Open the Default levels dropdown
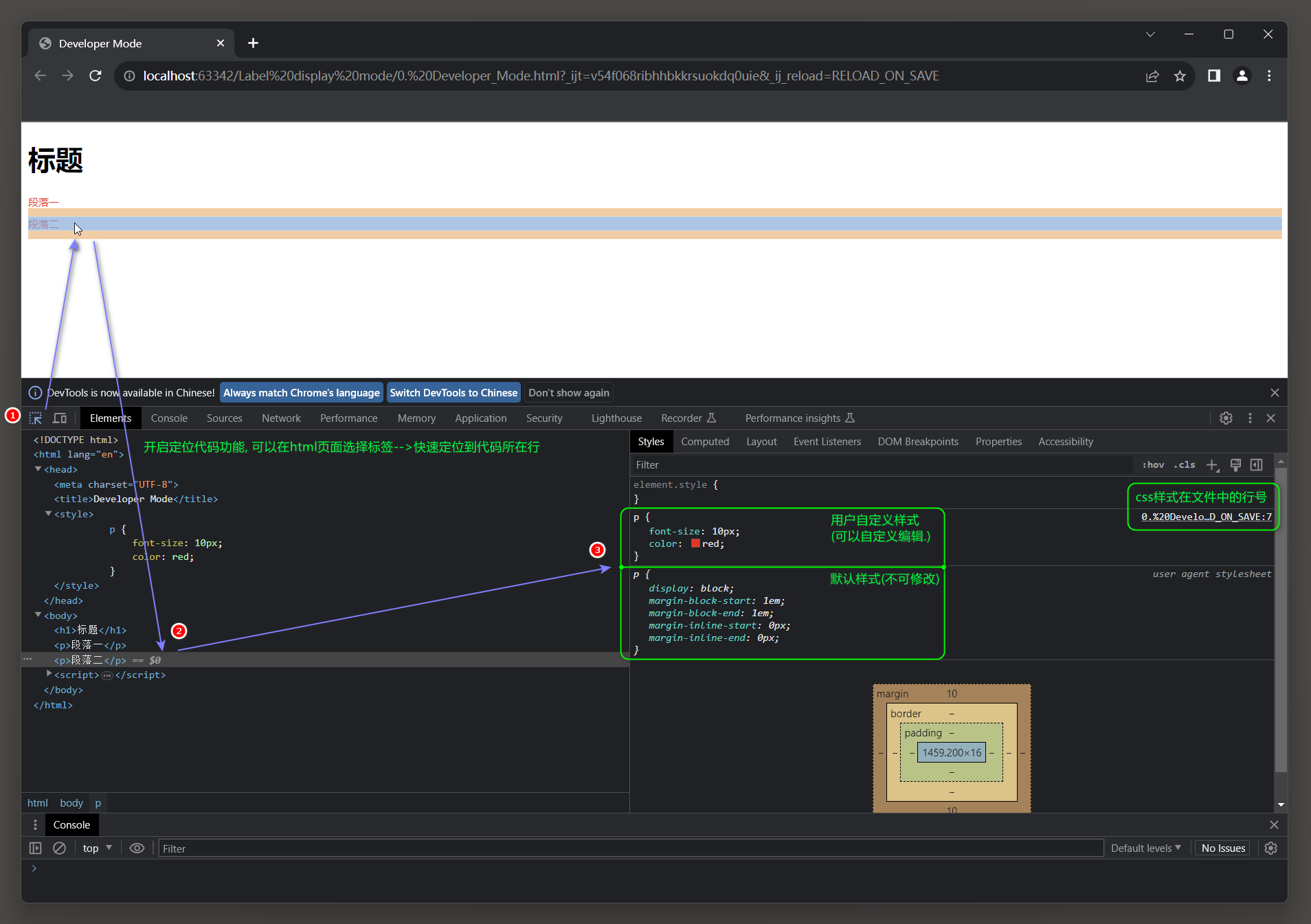Screen dimensions: 1311x924 click(x=1146, y=848)
